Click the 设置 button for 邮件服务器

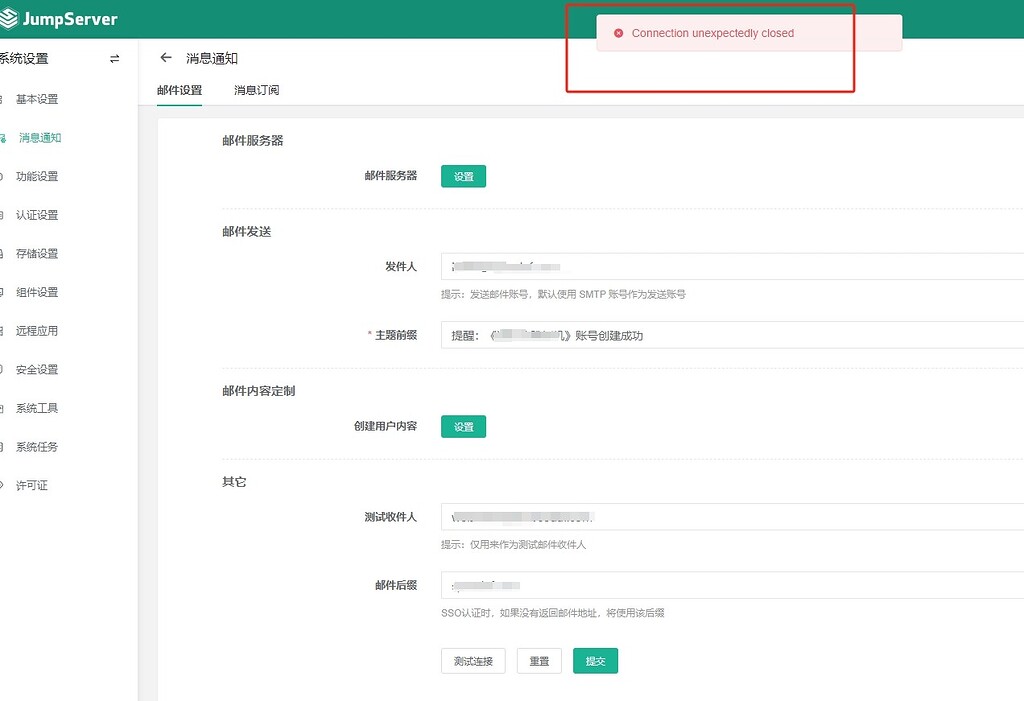463,175
